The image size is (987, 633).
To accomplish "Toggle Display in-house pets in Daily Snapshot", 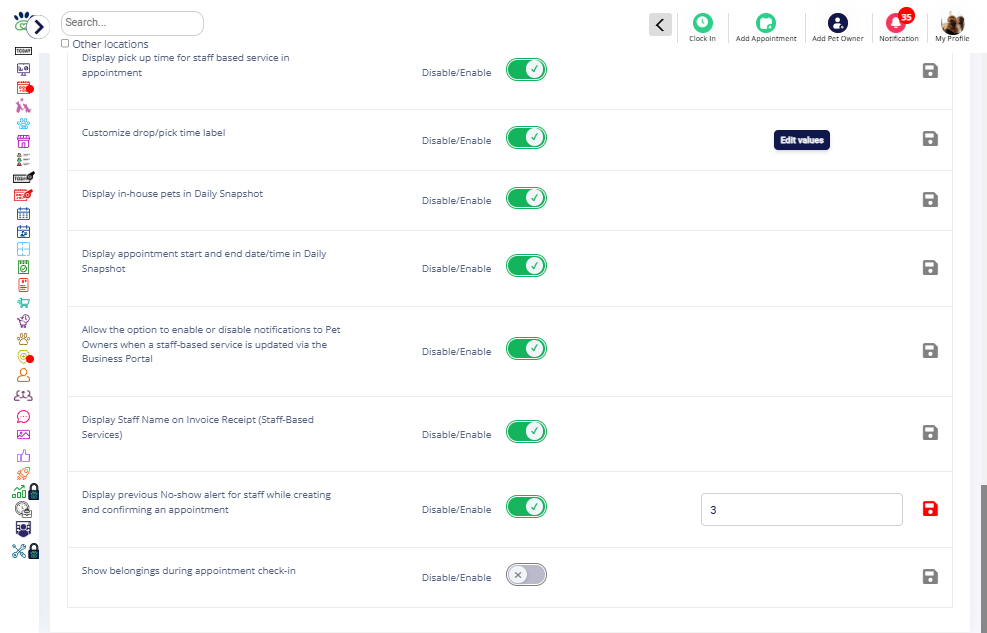I will click(x=526, y=198).
